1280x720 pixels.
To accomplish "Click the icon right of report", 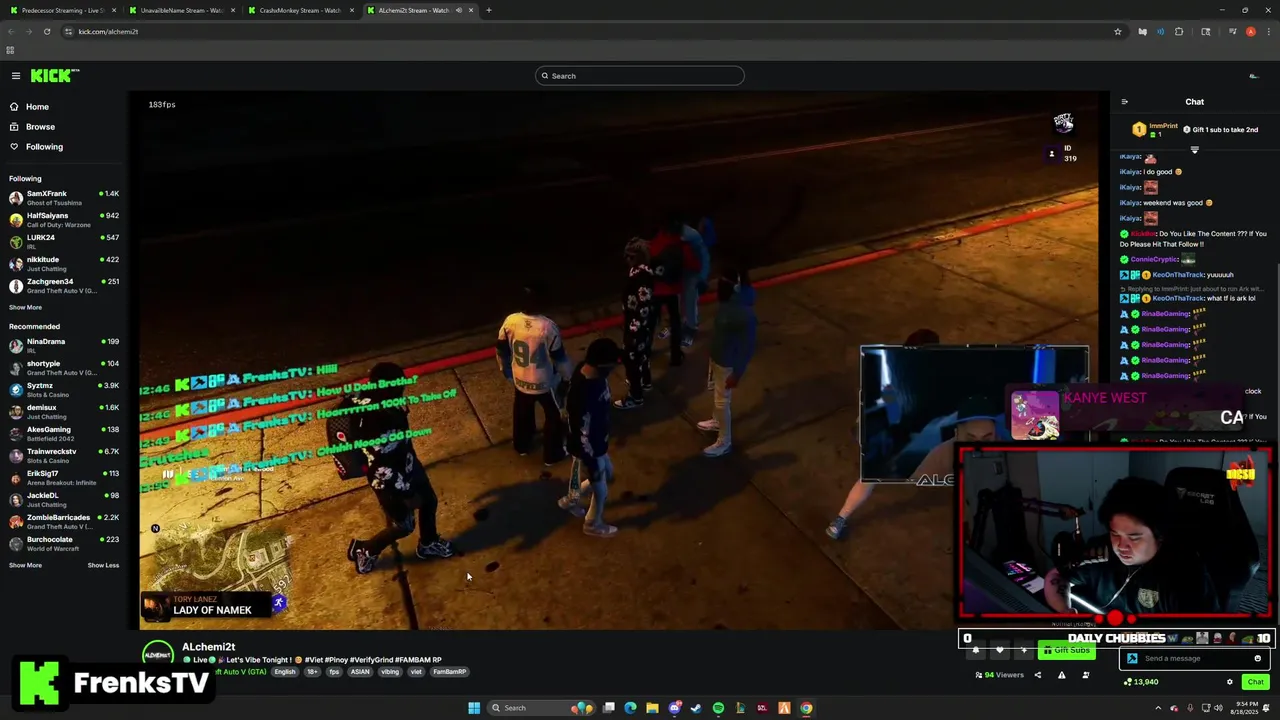I will [x=1085, y=675].
